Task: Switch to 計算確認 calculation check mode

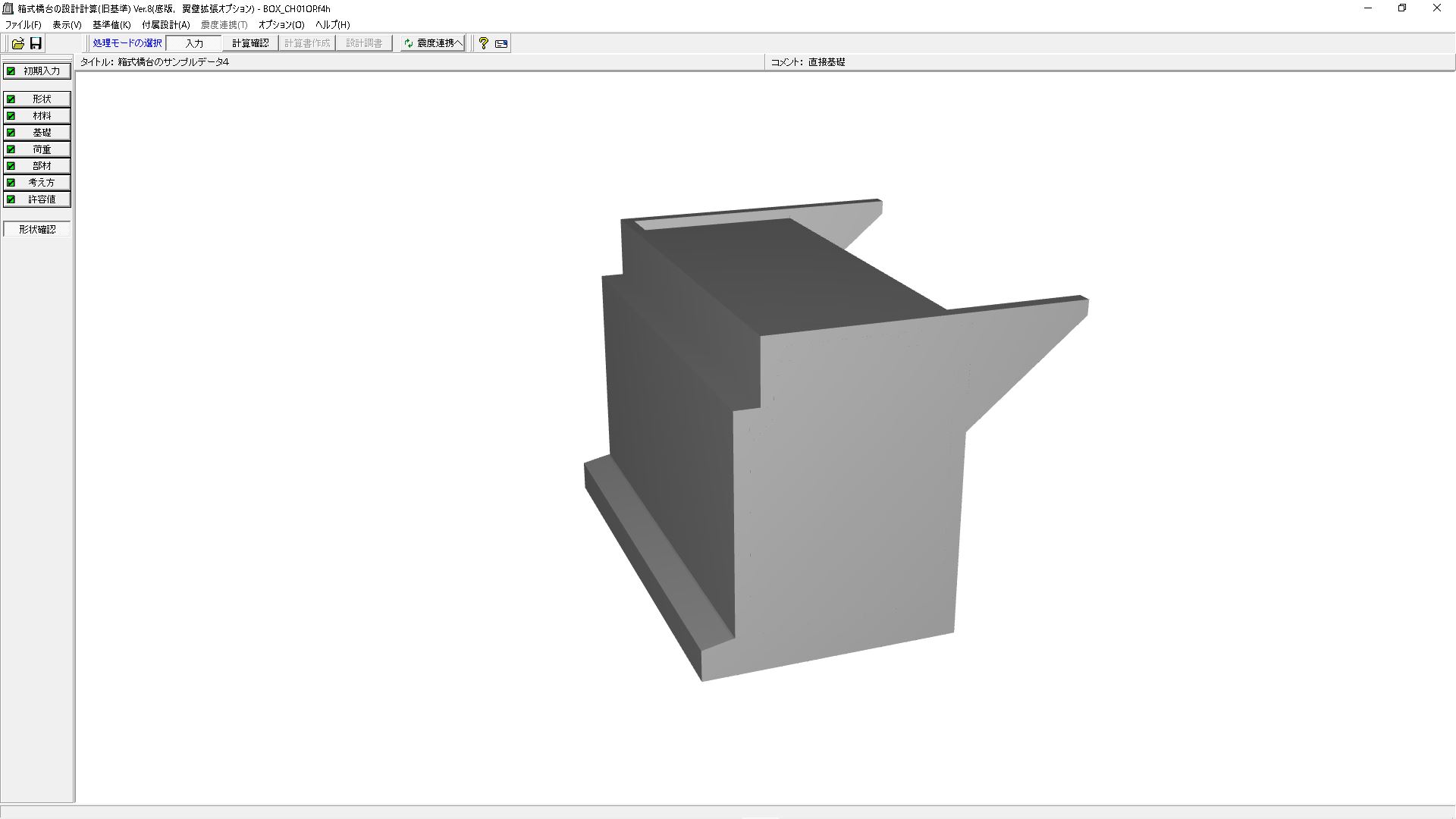Action: pos(250,43)
